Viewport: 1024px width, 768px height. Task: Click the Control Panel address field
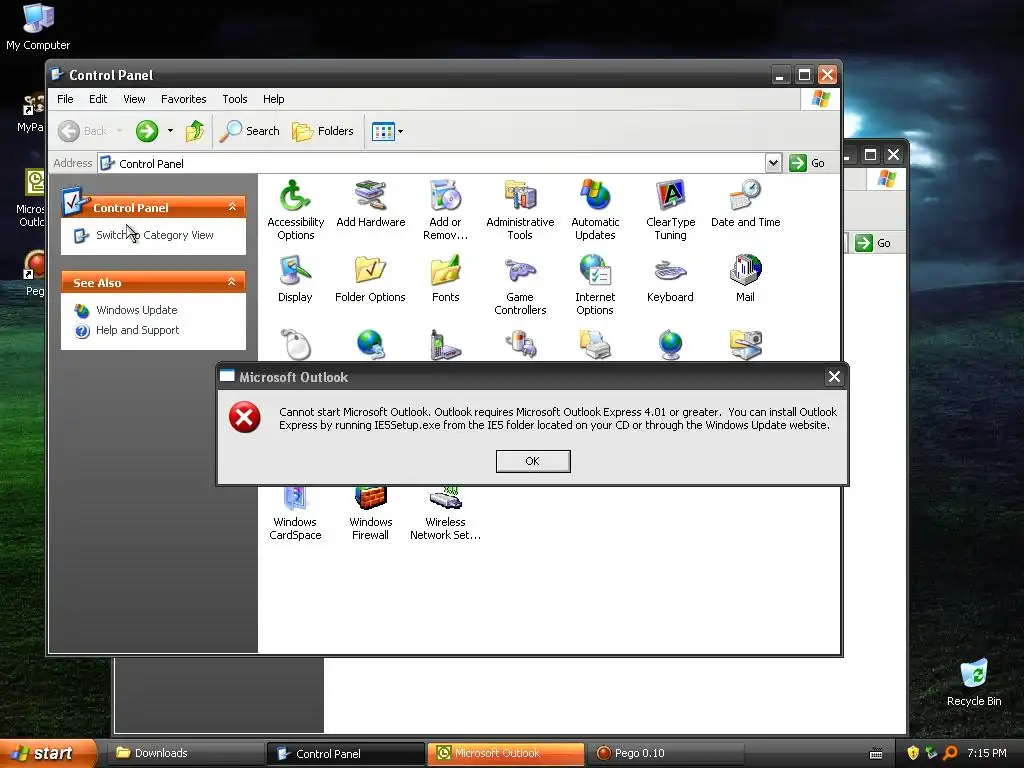431,163
